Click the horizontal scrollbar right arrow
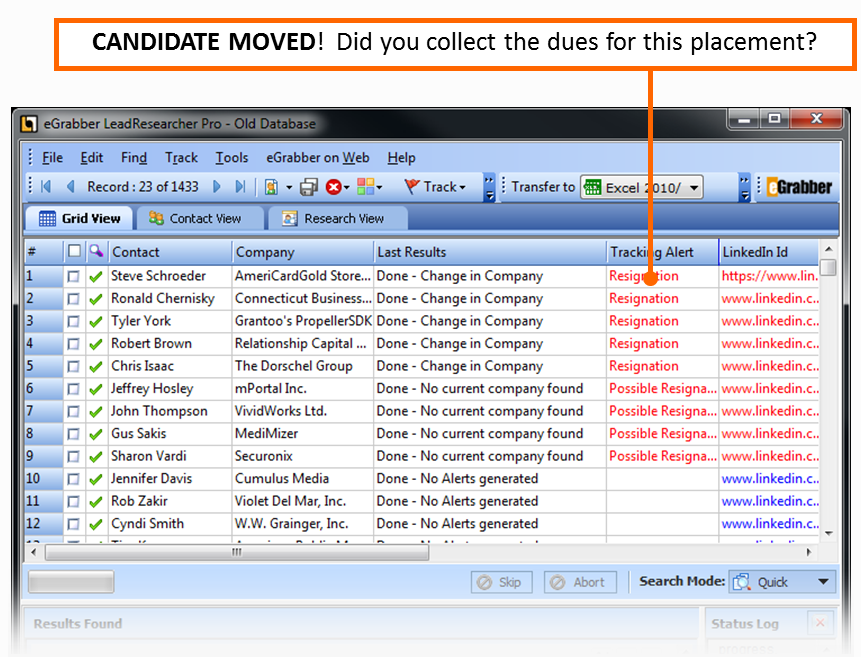The width and height of the screenshot is (861, 657). [808, 552]
